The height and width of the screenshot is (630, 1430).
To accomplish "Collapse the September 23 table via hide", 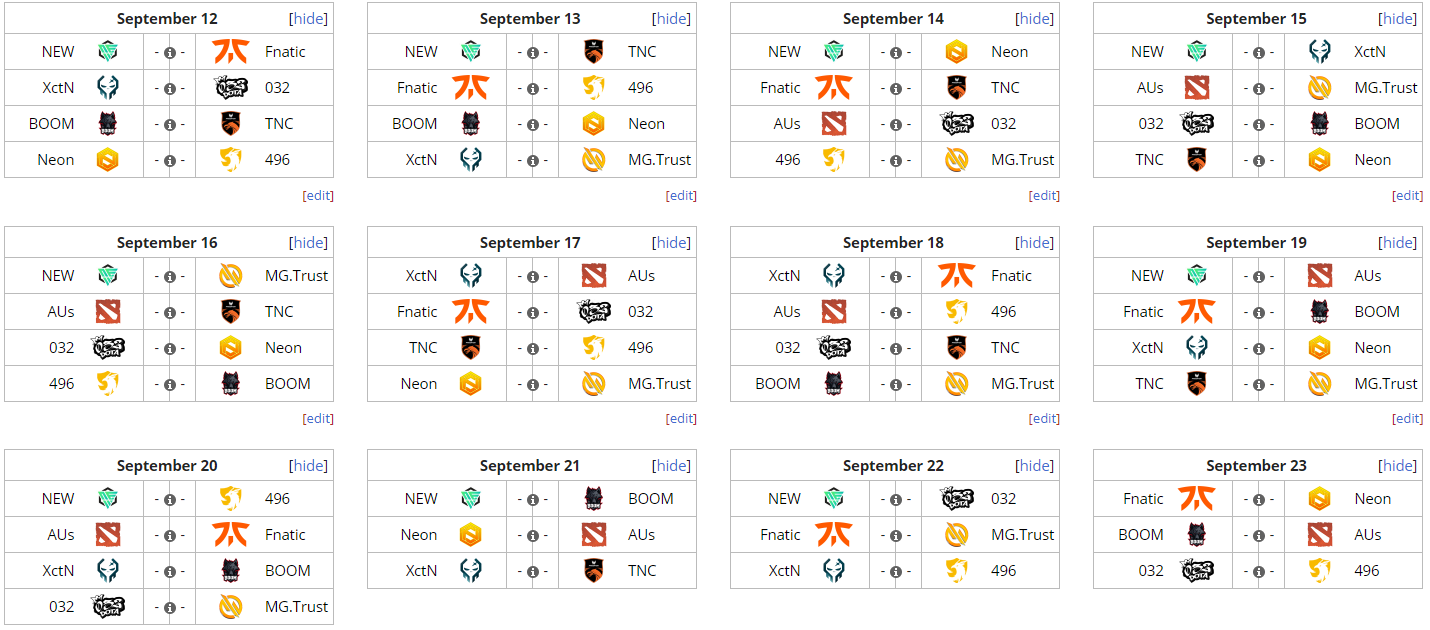I will tap(1398, 466).
